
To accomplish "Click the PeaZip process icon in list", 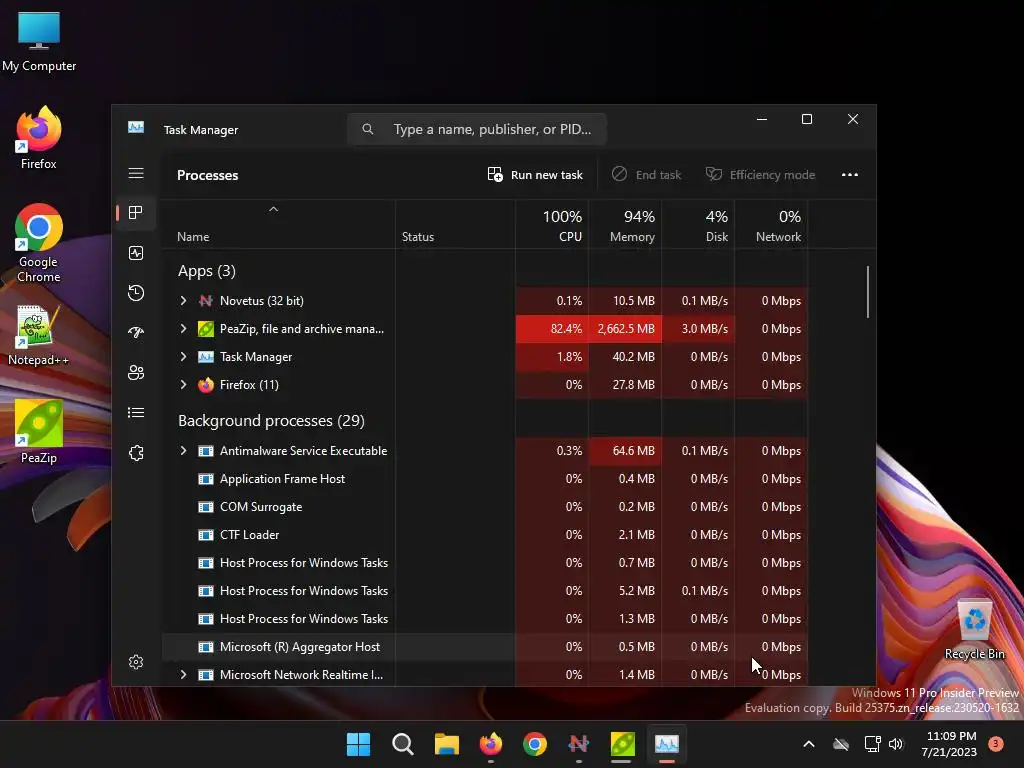I will 206,329.
